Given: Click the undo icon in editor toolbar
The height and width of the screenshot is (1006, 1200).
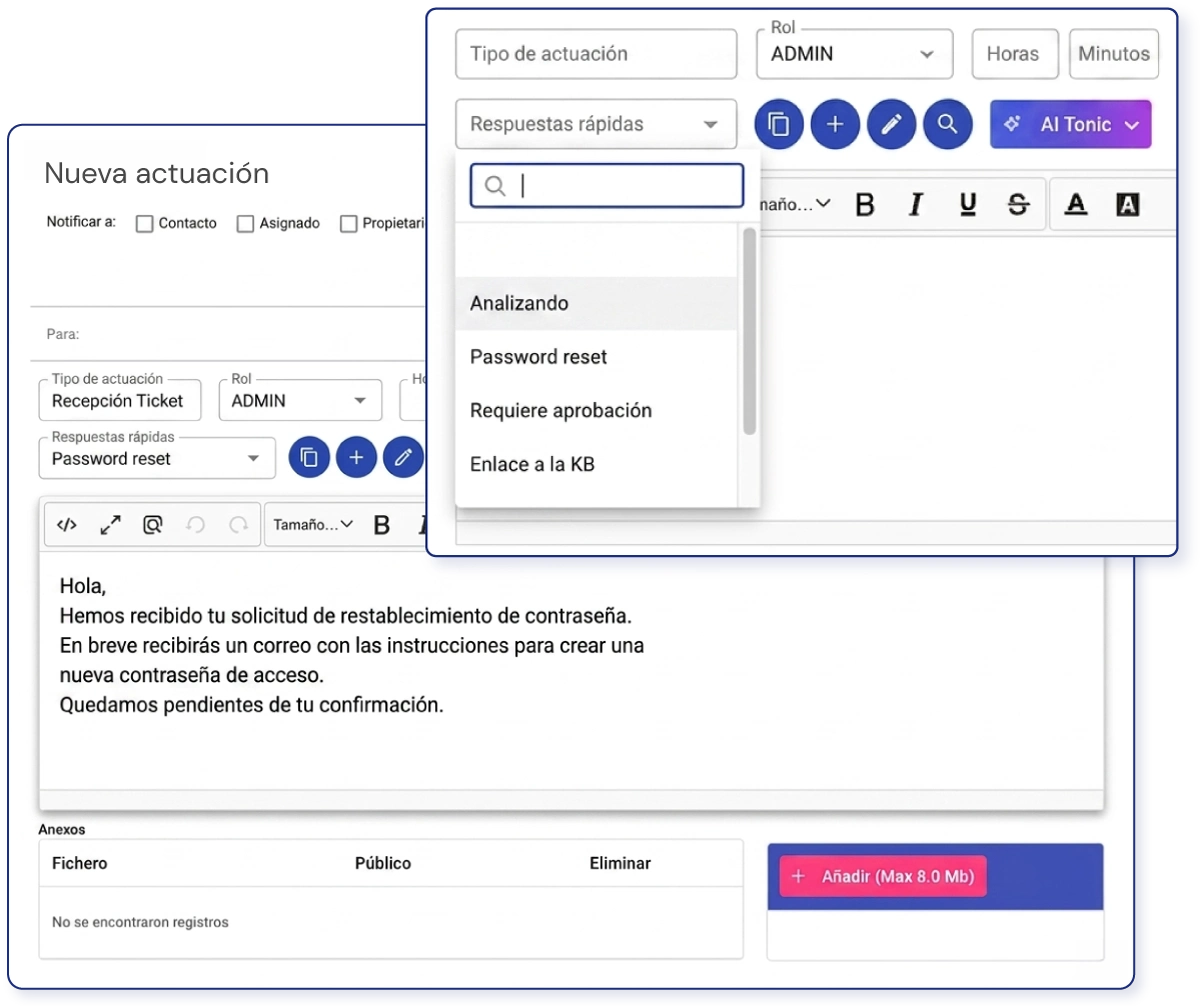Looking at the screenshot, I should click(x=196, y=524).
